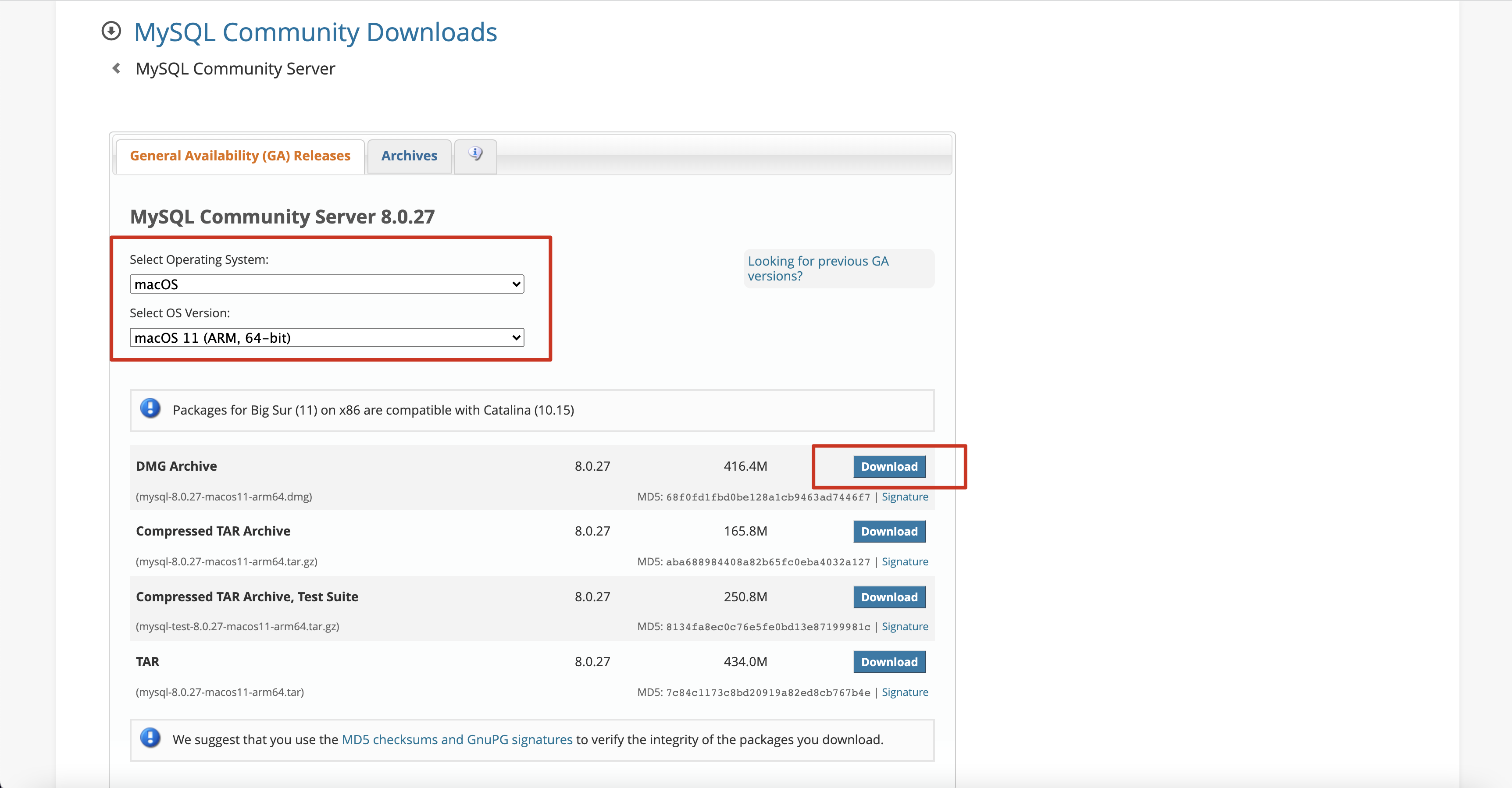Open Signature link for mysql-8.0.27-macos11-arm64.tar
The width and height of the screenshot is (1512, 788).
point(905,692)
